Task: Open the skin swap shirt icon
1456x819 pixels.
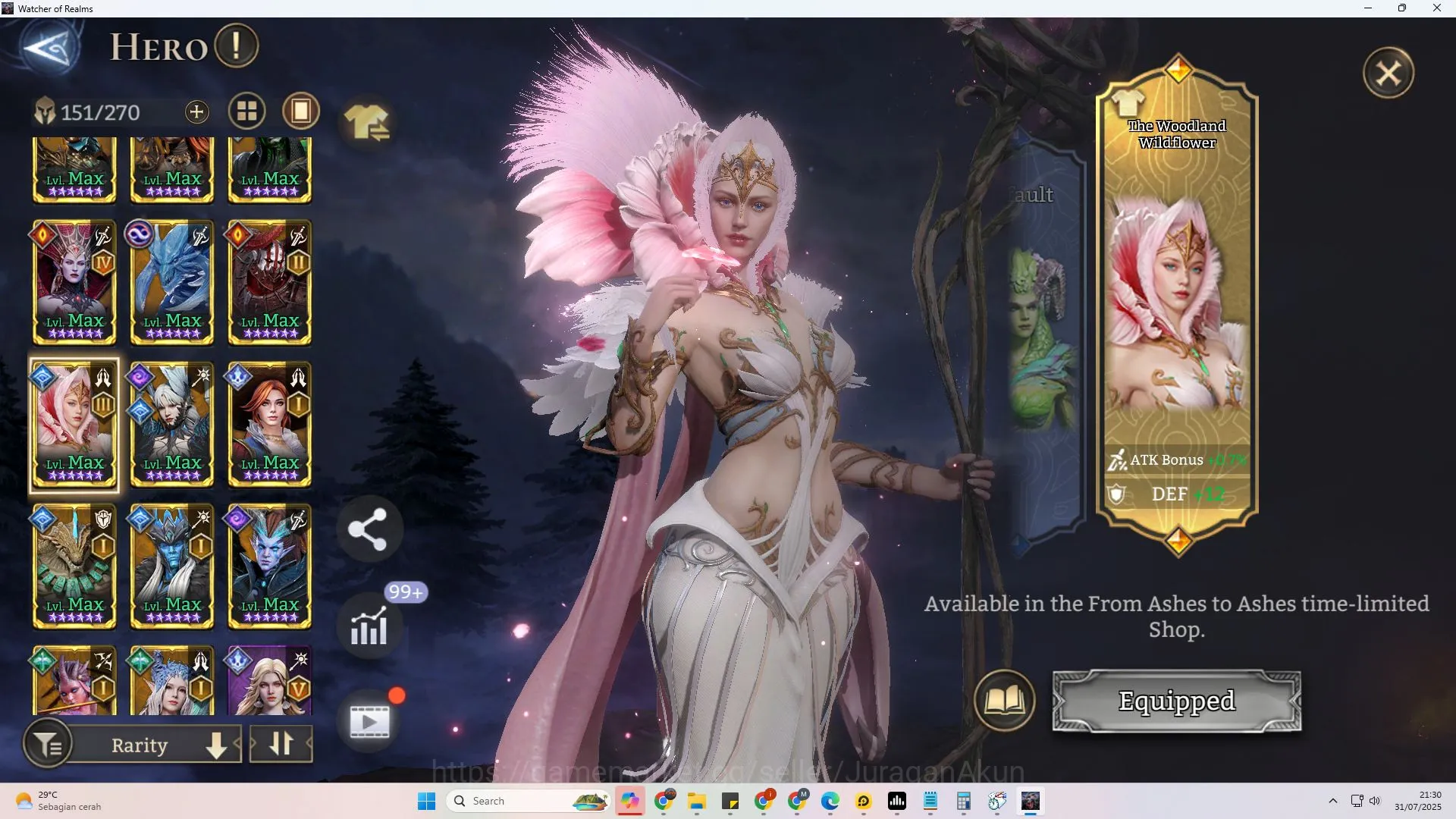Action: coord(367,123)
